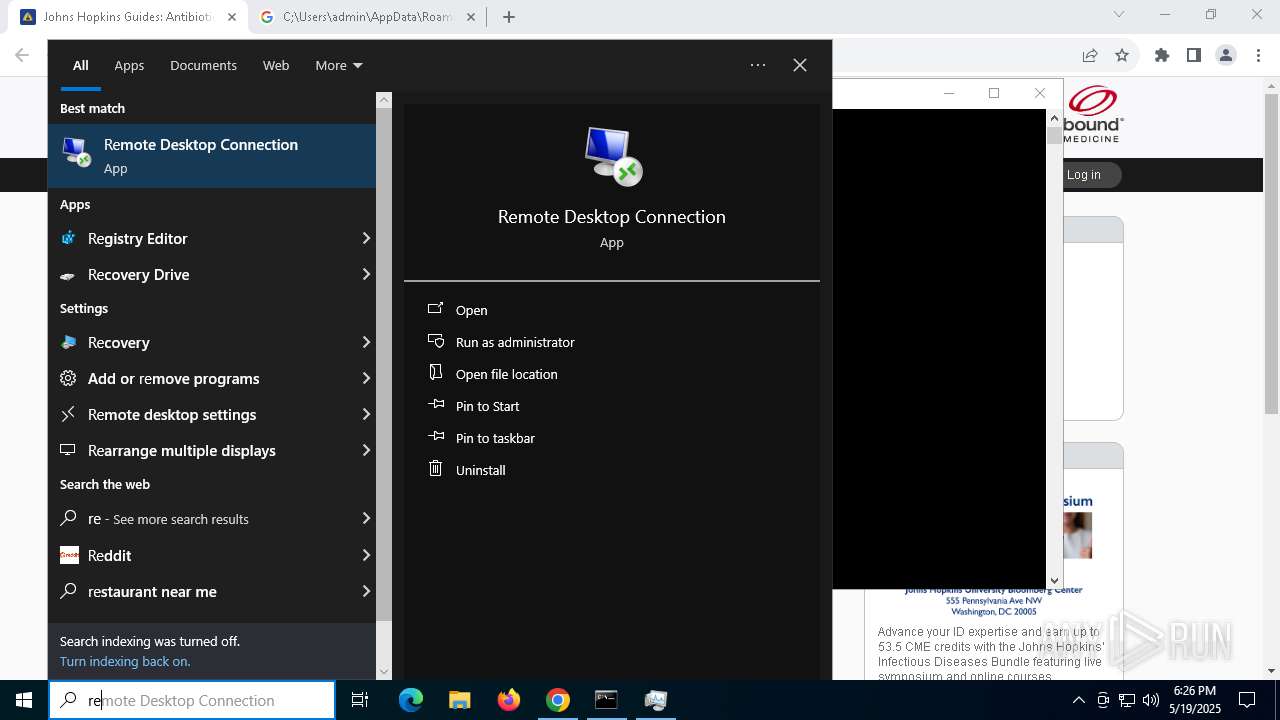Click Chrome back navigation arrow
The image size is (1280, 720).
[x=22, y=56]
